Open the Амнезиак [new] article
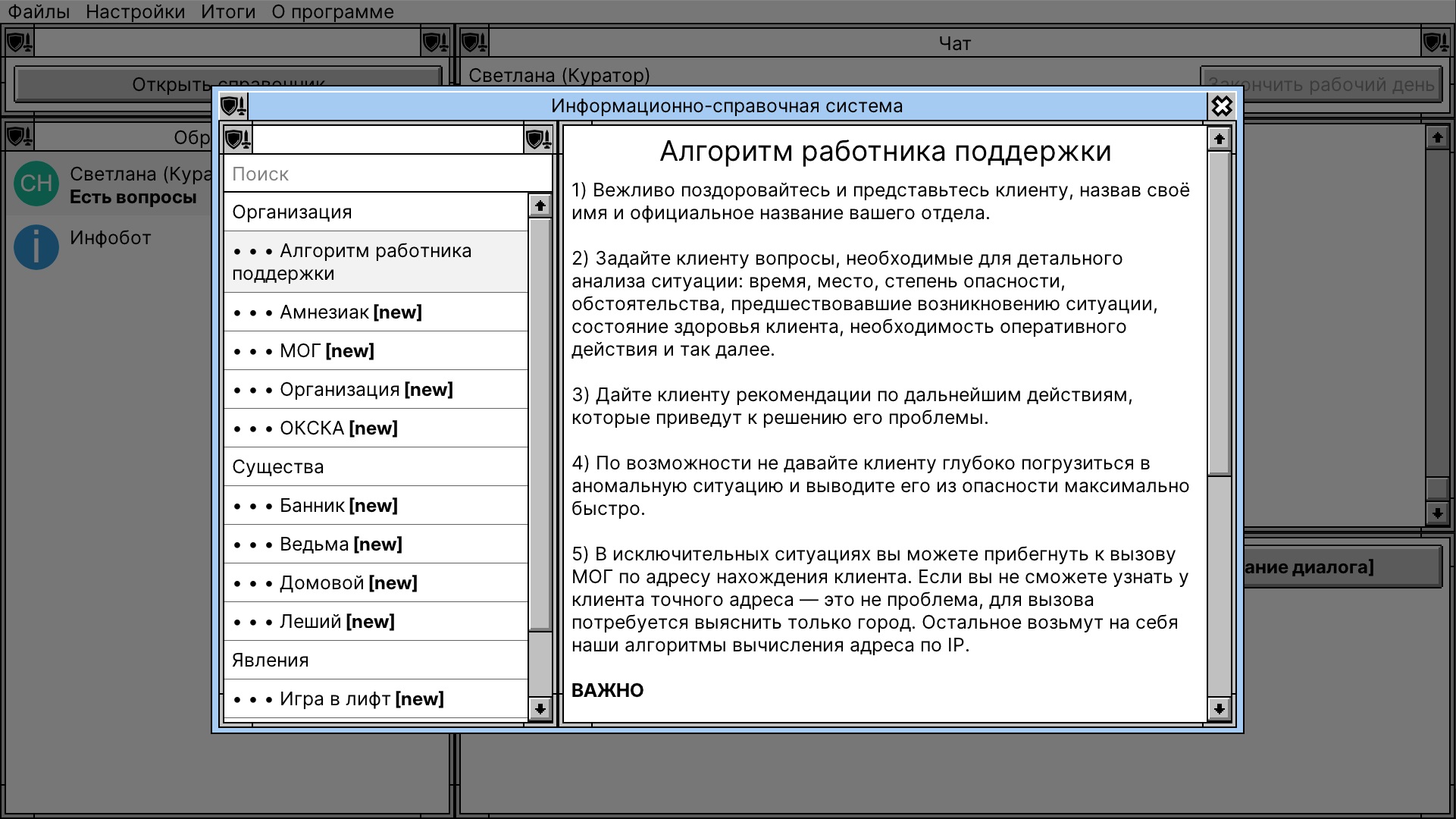The width and height of the screenshot is (1456, 819). (x=376, y=312)
